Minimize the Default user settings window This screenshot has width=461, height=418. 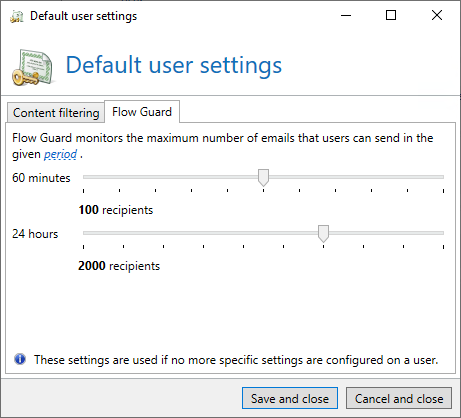pyautogui.click(x=346, y=15)
